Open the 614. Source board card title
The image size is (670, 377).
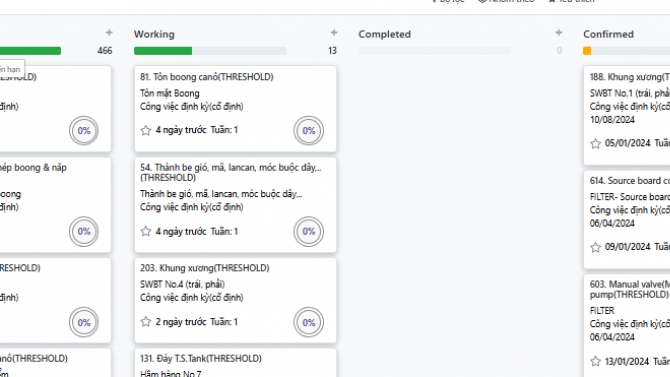click(629, 181)
